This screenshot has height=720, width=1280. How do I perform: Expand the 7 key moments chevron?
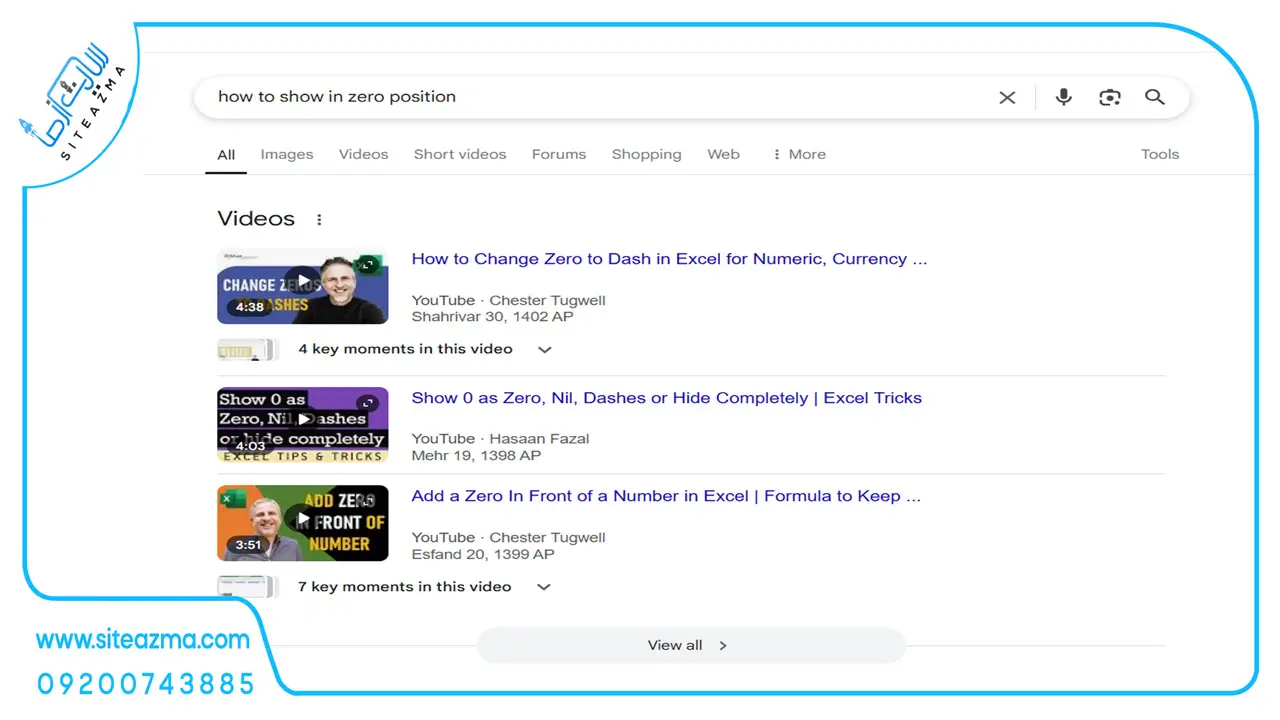click(x=544, y=587)
